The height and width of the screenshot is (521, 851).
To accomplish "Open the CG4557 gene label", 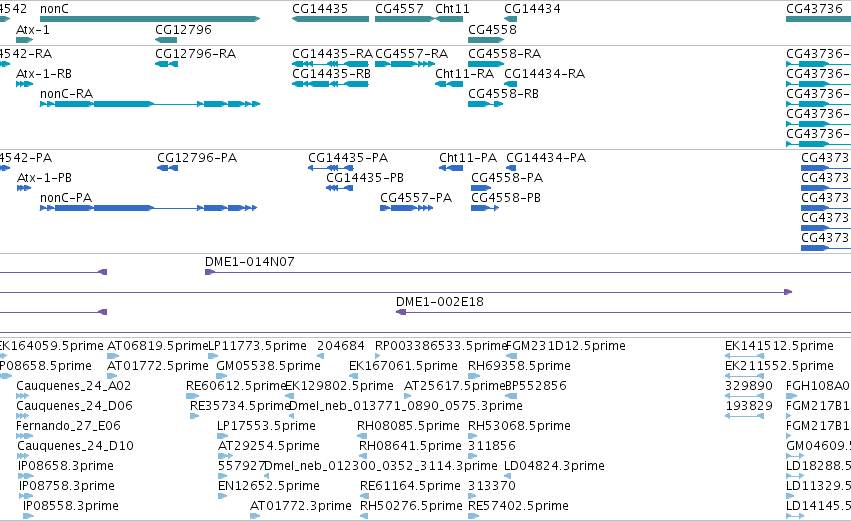I will [399, 9].
